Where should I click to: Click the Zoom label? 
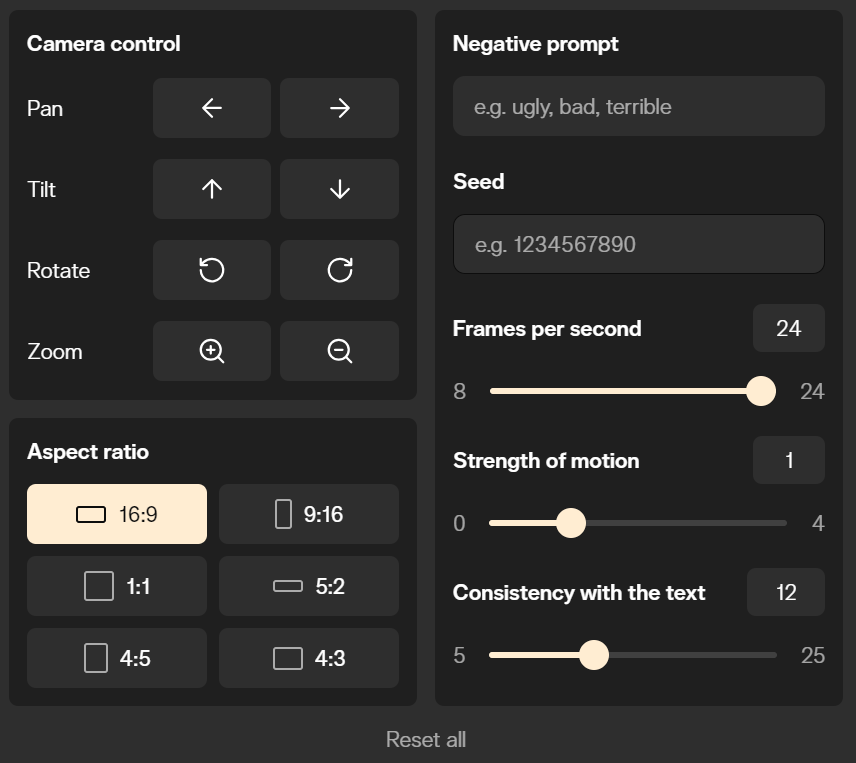coord(55,351)
